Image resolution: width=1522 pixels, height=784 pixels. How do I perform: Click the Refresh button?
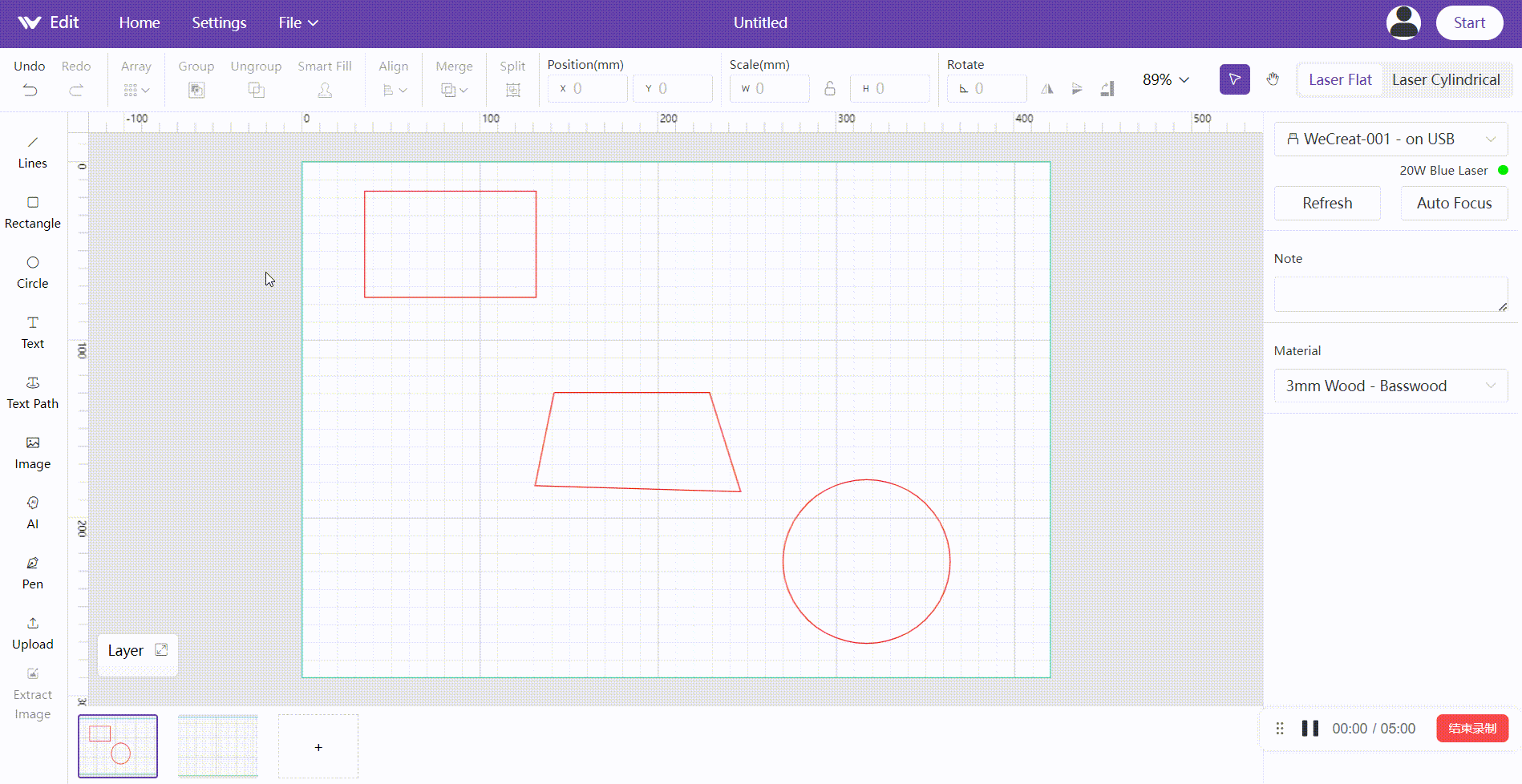click(1326, 203)
